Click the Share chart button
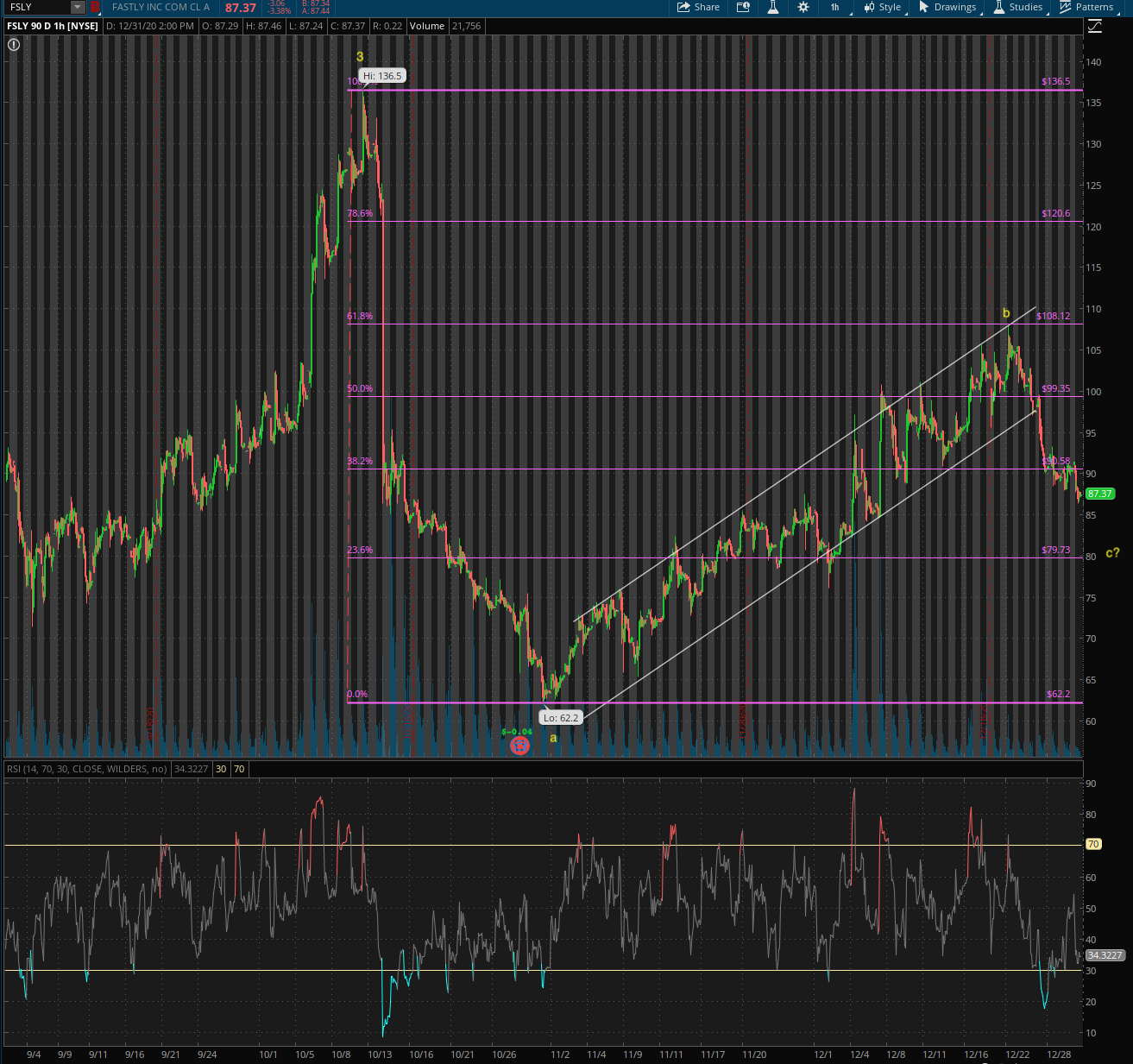 pyautogui.click(x=698, y=7)
